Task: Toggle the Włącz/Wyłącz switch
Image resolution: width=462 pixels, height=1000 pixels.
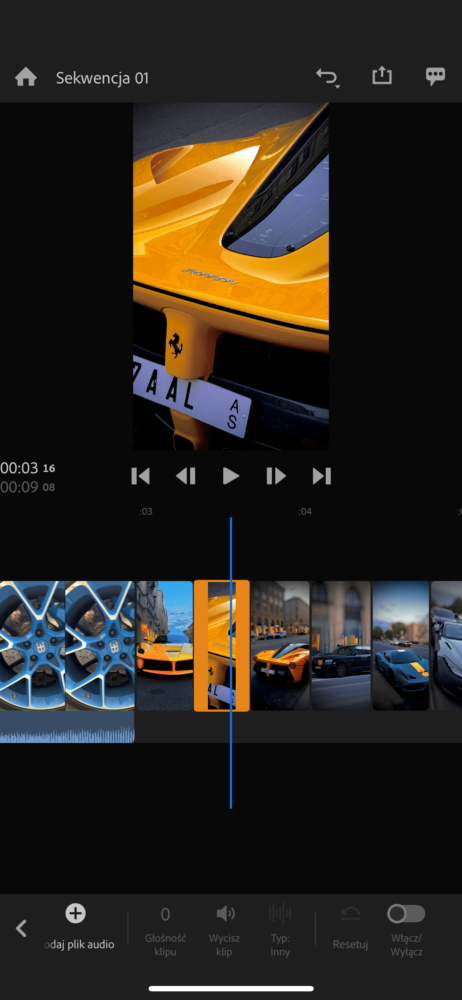Action: click(x=406, y=914)
